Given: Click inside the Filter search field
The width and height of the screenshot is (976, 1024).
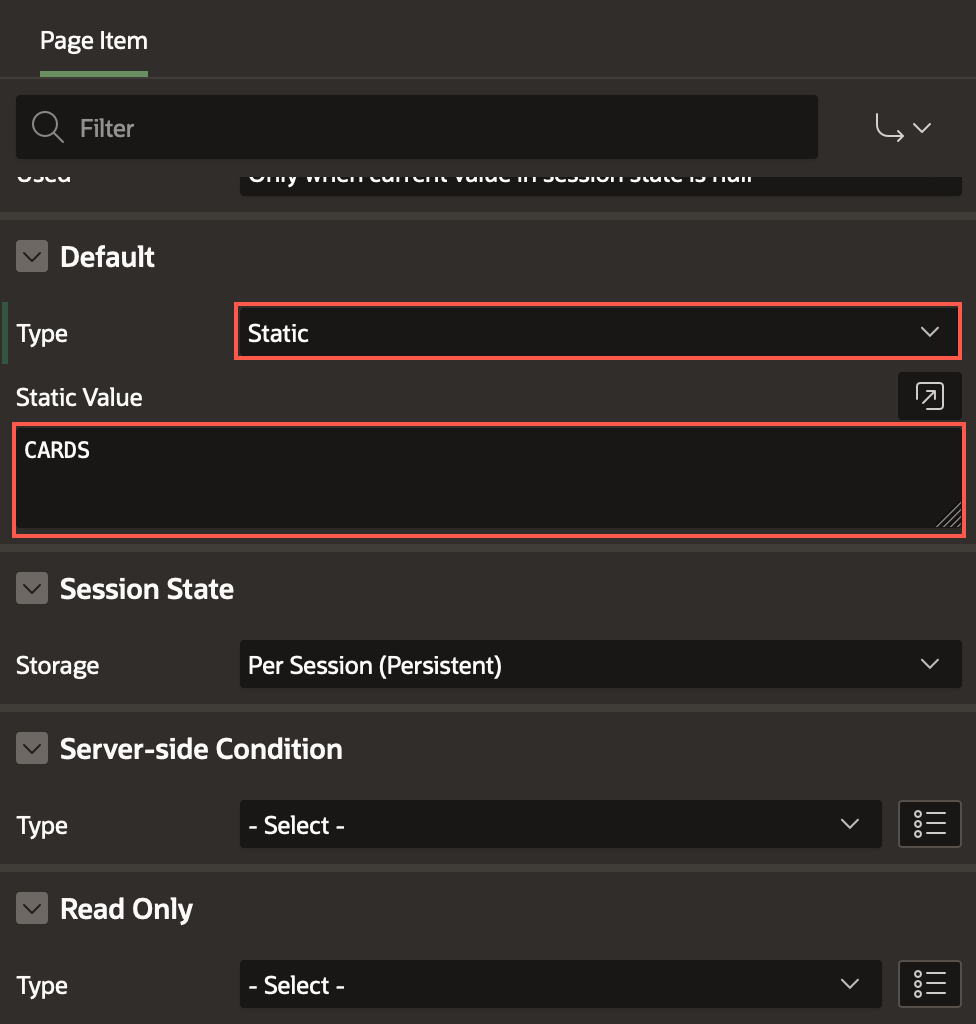Looking at the screenshot, I should click(x=440, y=128).
